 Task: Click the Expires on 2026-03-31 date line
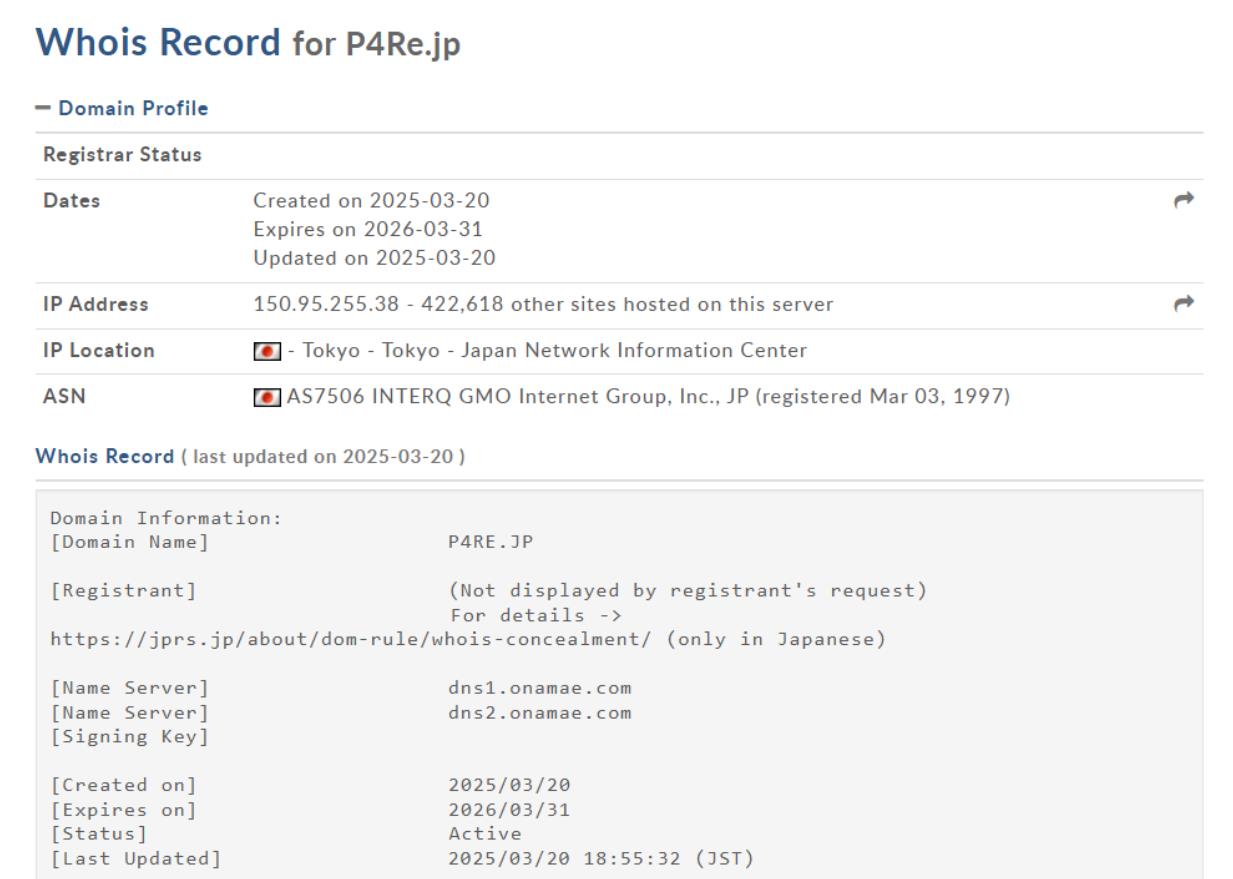367,229
